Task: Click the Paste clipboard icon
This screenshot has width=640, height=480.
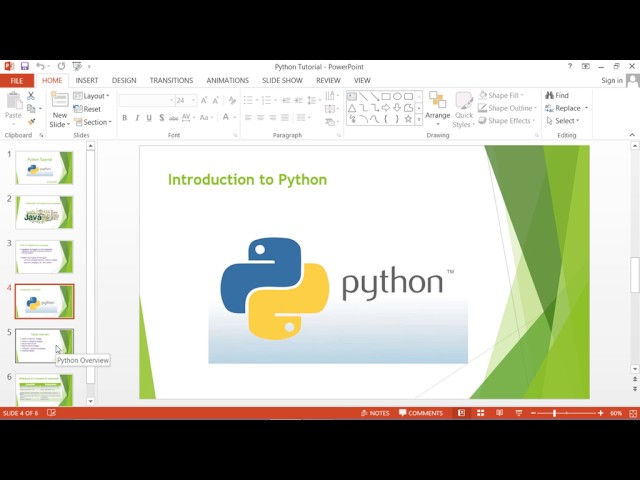Action: coord(13,101)
